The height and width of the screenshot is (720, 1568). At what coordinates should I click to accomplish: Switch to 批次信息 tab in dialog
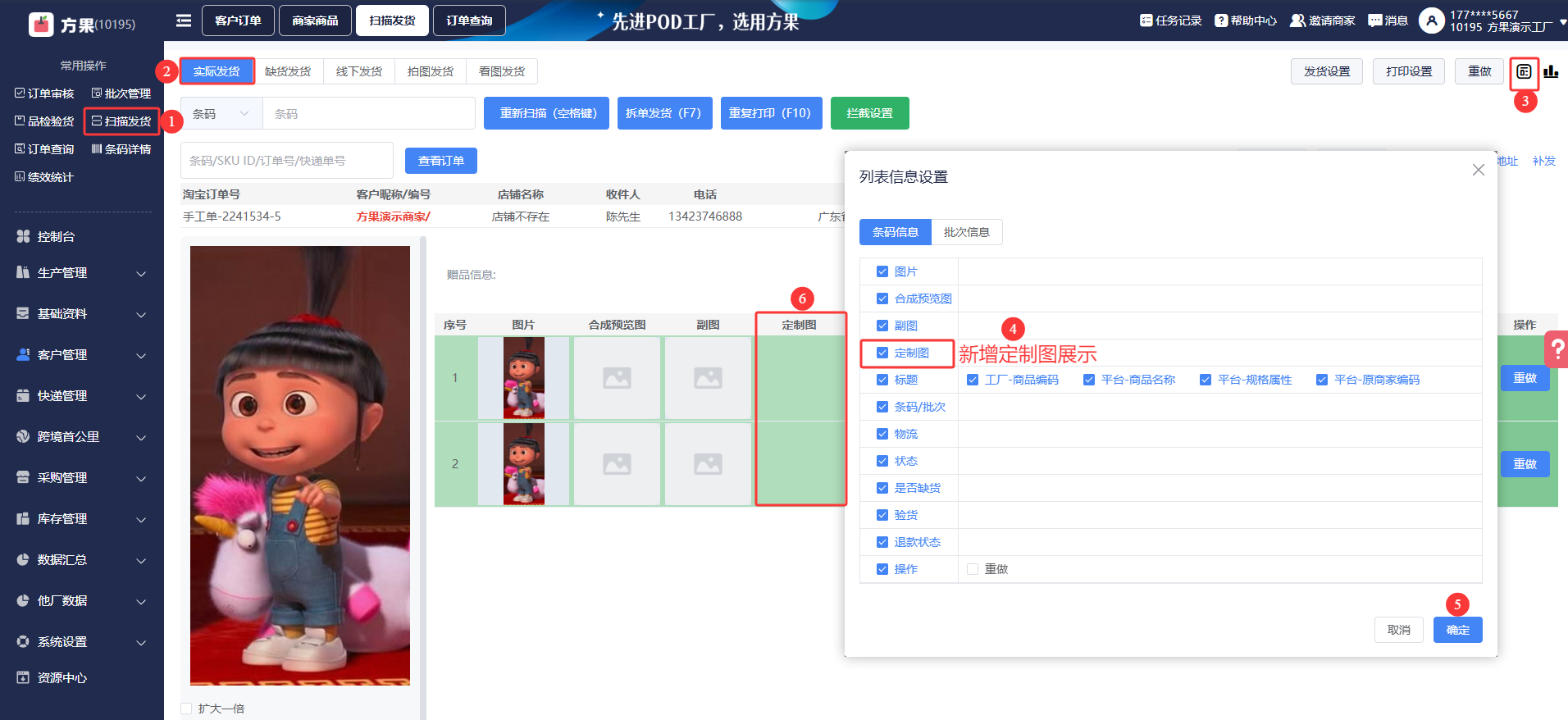[967, 232]
